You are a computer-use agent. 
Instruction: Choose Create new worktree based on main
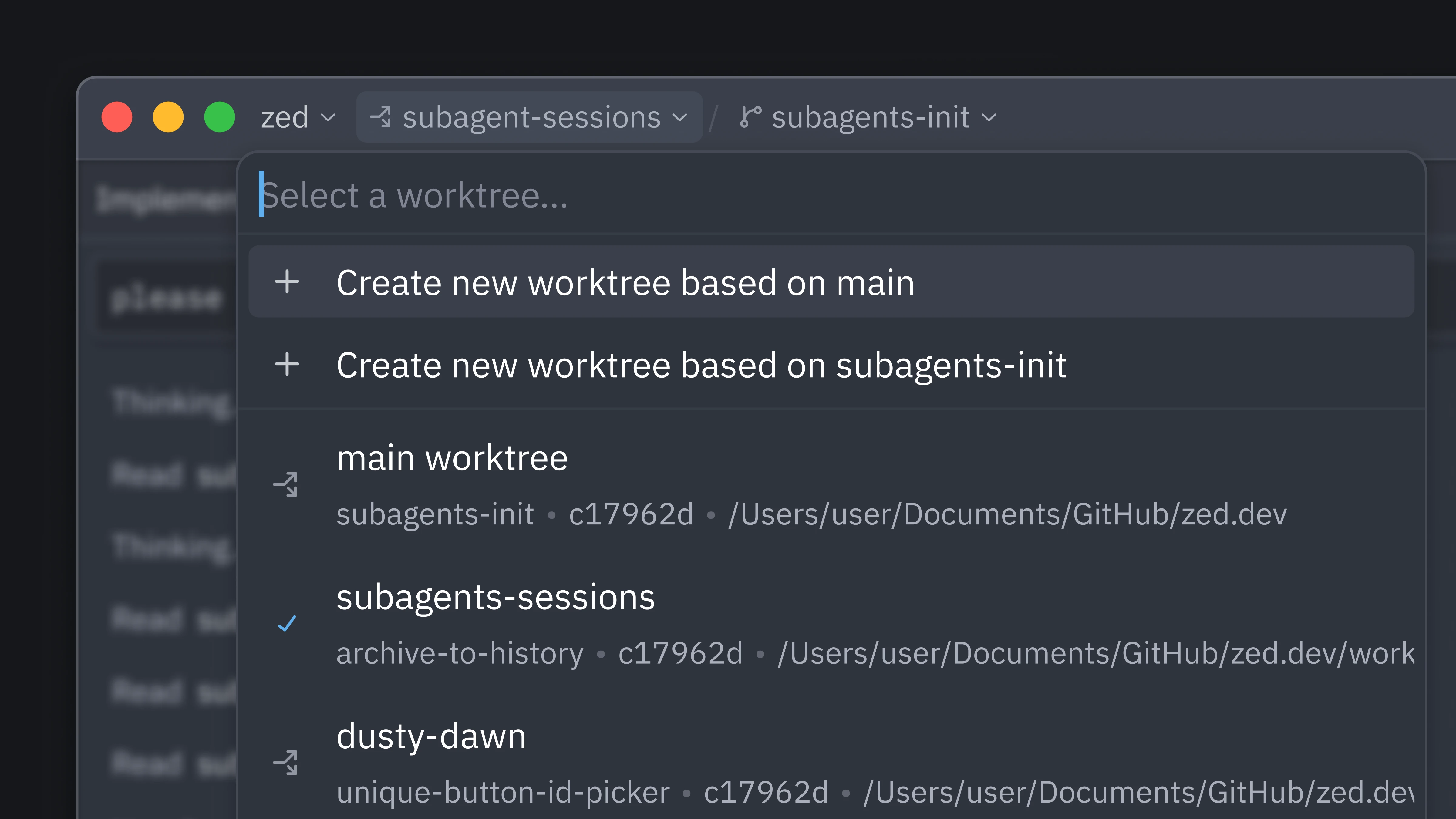click(x=625, y=282)
